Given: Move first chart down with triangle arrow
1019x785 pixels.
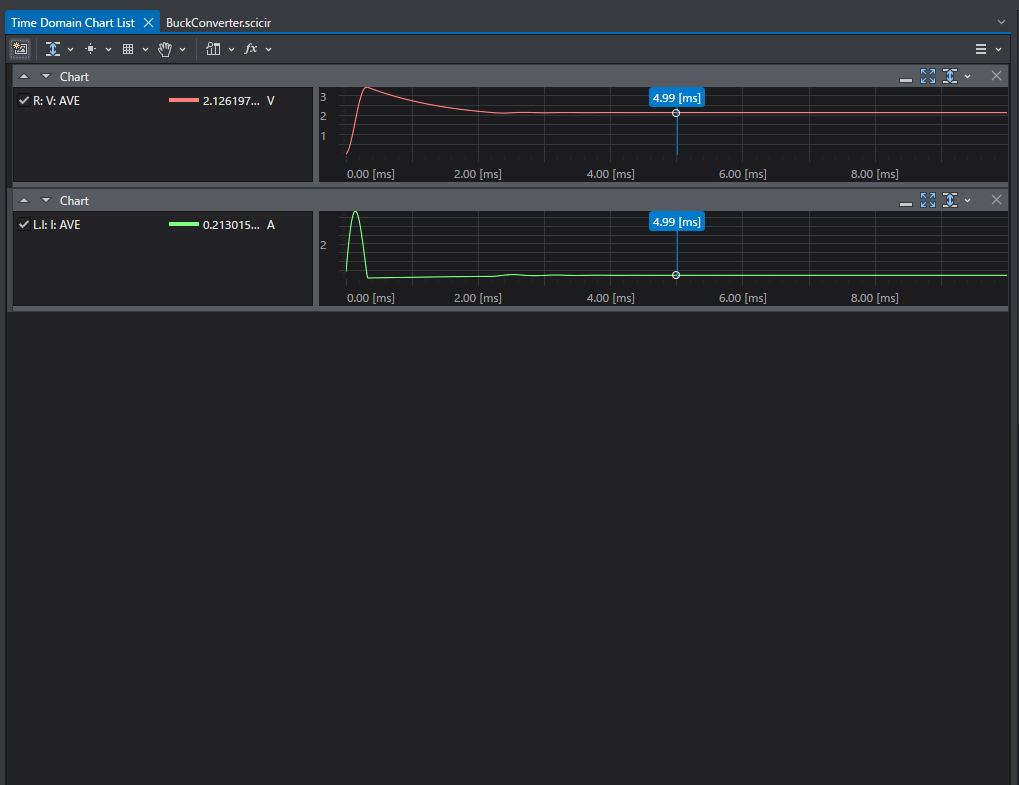Looking at the screenshot, I should (45, 76).
